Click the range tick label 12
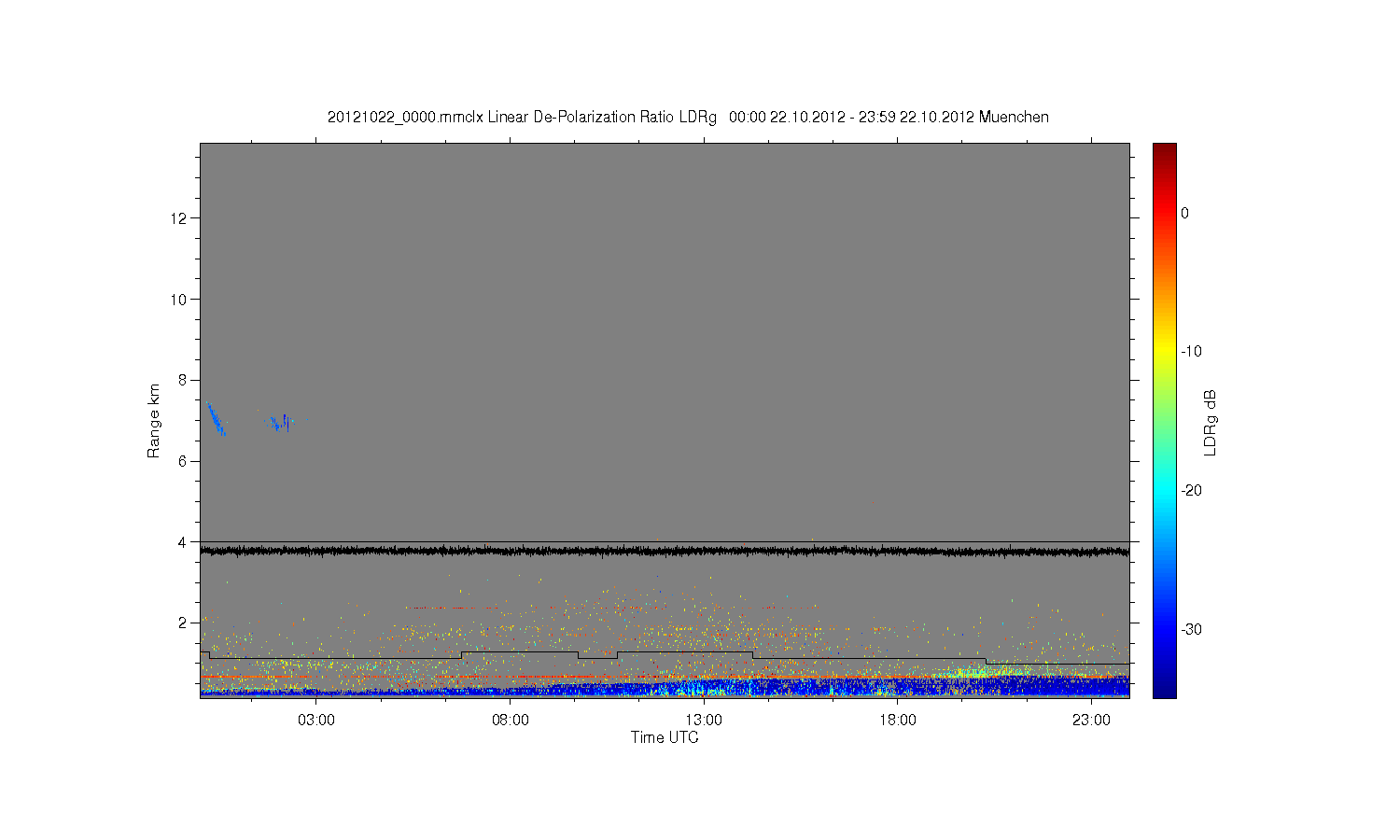 pyautogui.click(x=179, y=218)
